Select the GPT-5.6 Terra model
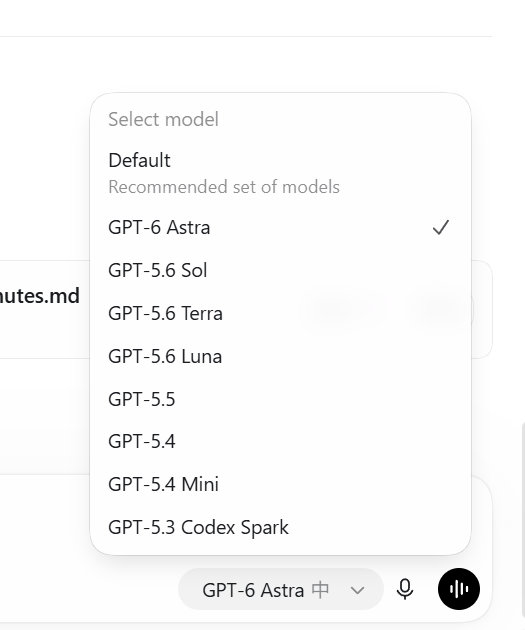The image size is (525, 630). (x=280, y=313)
